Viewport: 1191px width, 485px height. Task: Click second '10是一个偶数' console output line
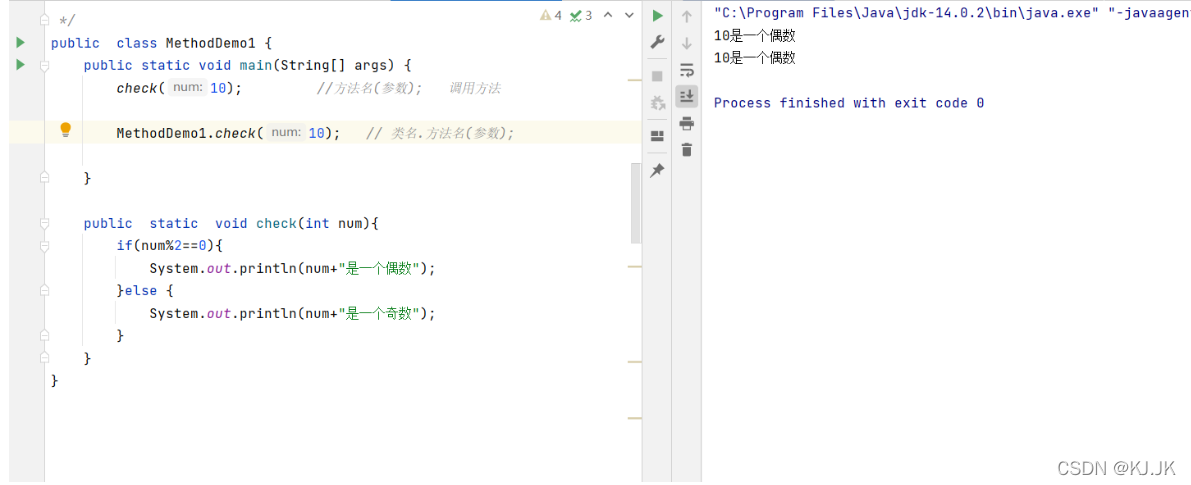pyautogui.click(x=755, y=58)
